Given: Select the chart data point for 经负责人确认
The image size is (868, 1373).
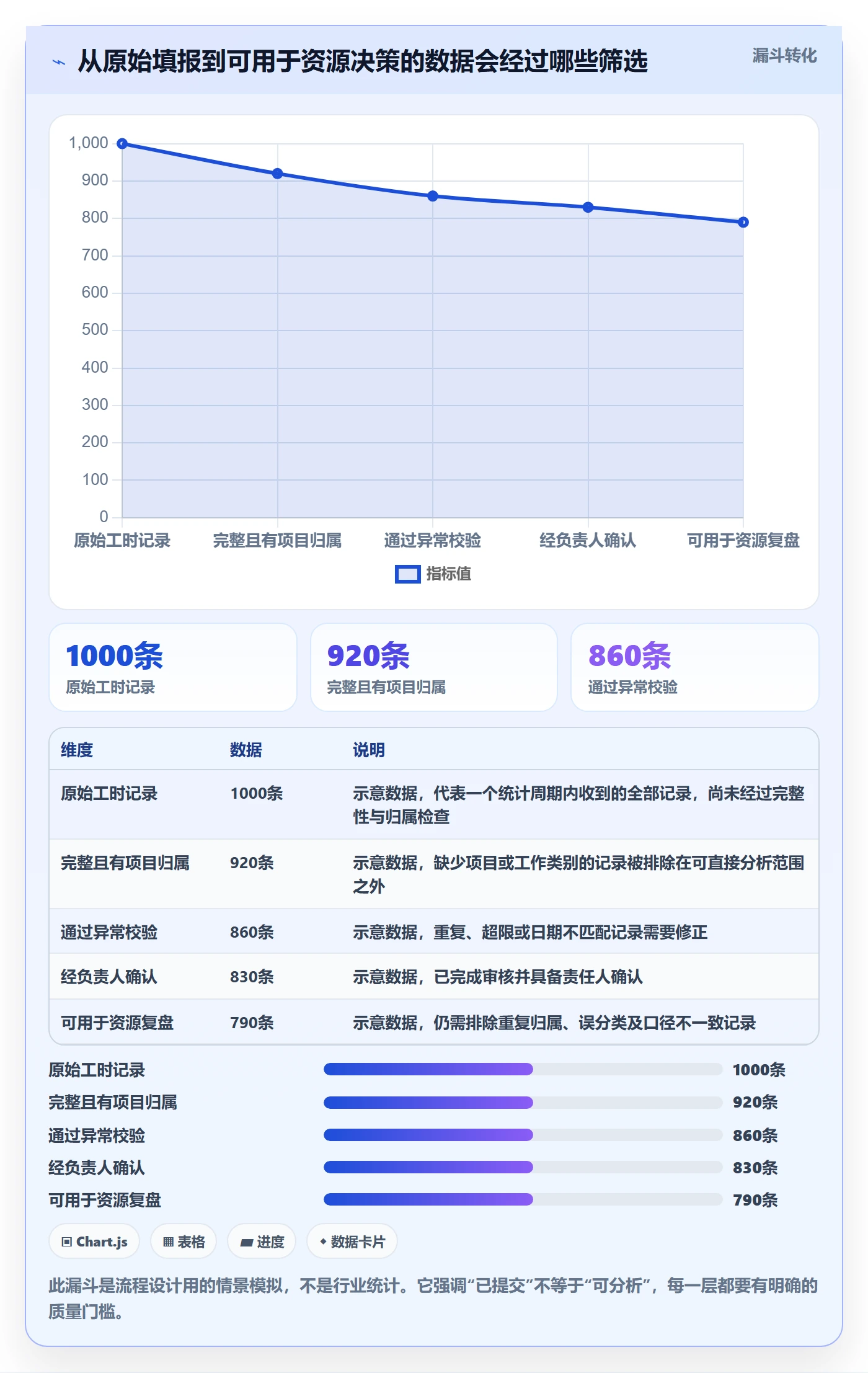Looking at the screenshot, I should pos(588,207).
